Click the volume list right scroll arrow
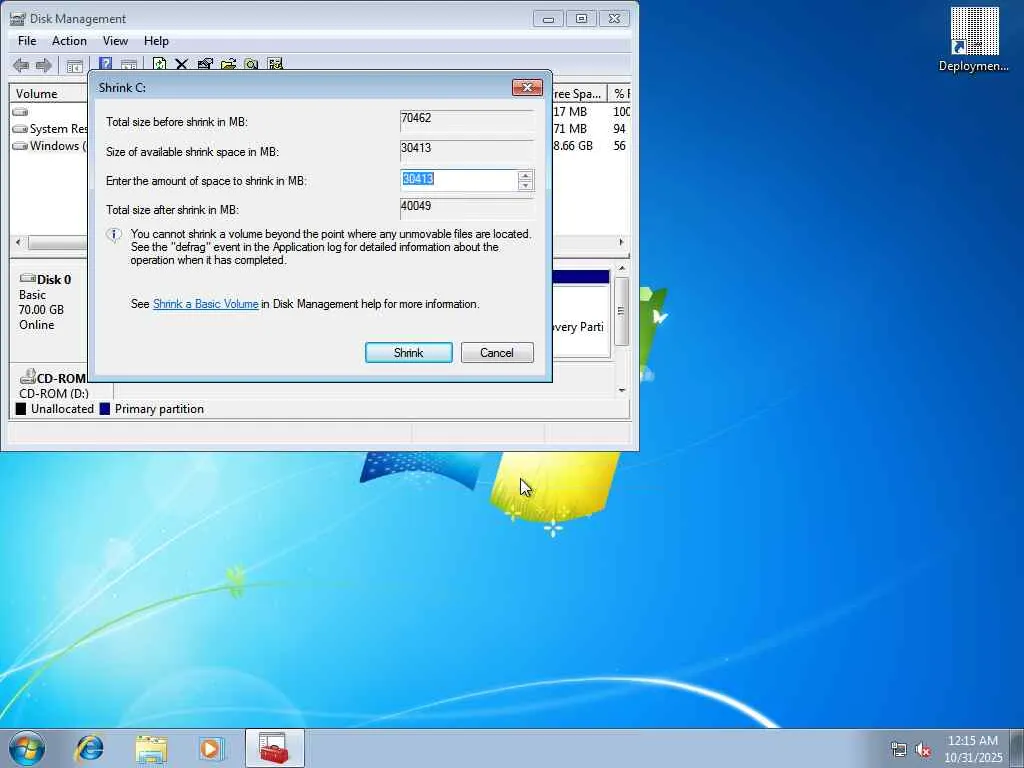This screenshot has height=768, width=1024. click(x=621, y=242)
